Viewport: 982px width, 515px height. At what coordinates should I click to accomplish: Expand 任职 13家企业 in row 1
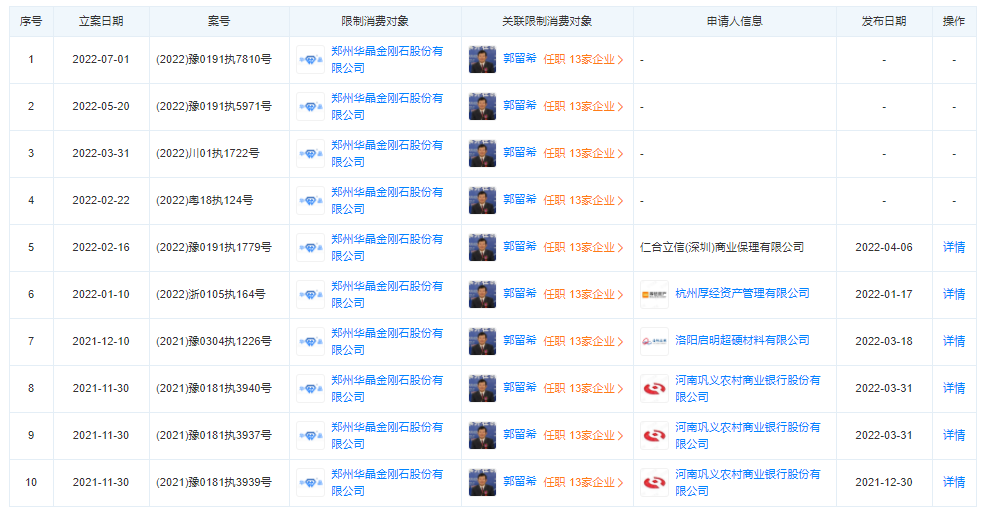pos(583,60)
